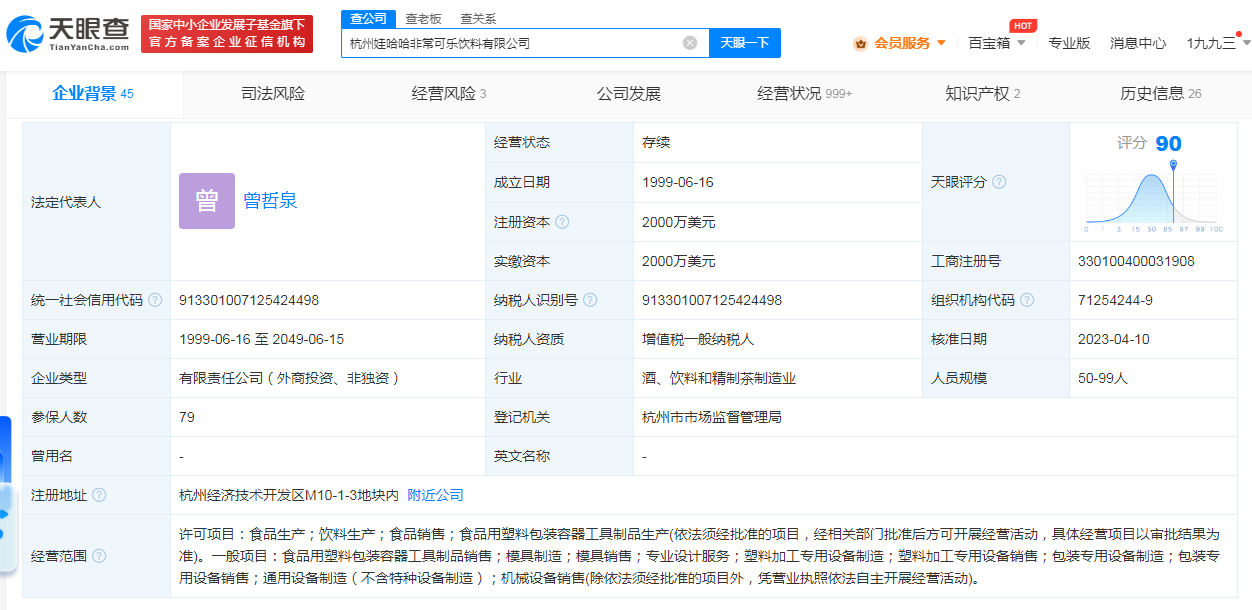Select the 历史信息 tab
This screenshot has width=1252, height=610.
click(1161, 94)
